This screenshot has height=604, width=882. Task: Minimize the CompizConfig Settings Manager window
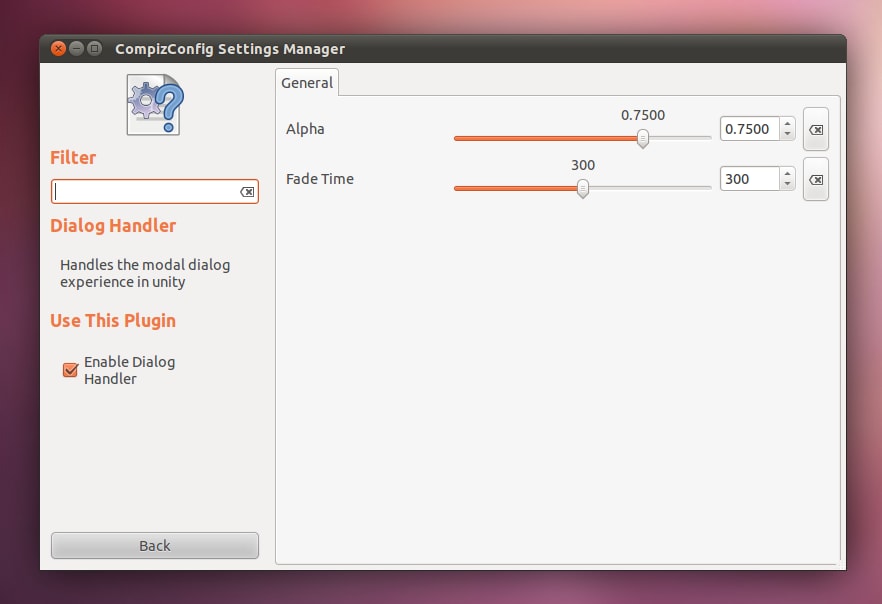coord(76,48)
